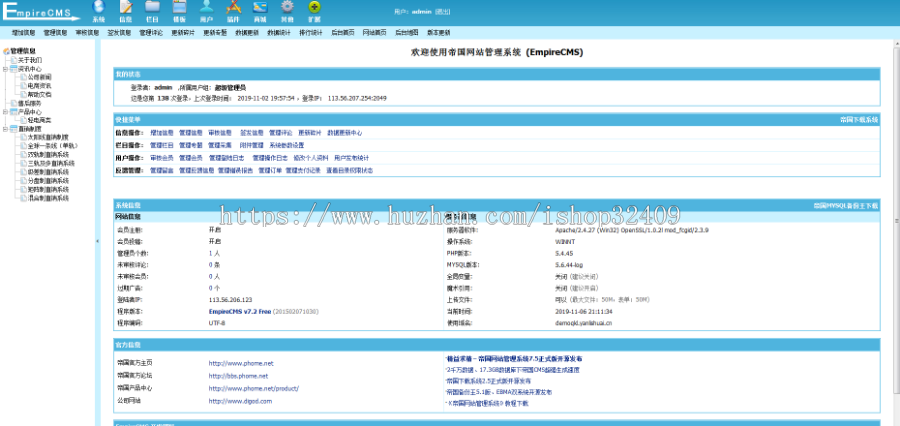Viewport: 900px width, 426px height.
Task: Click quick-menu link 管理栏目
Action: tap(162, 145)
